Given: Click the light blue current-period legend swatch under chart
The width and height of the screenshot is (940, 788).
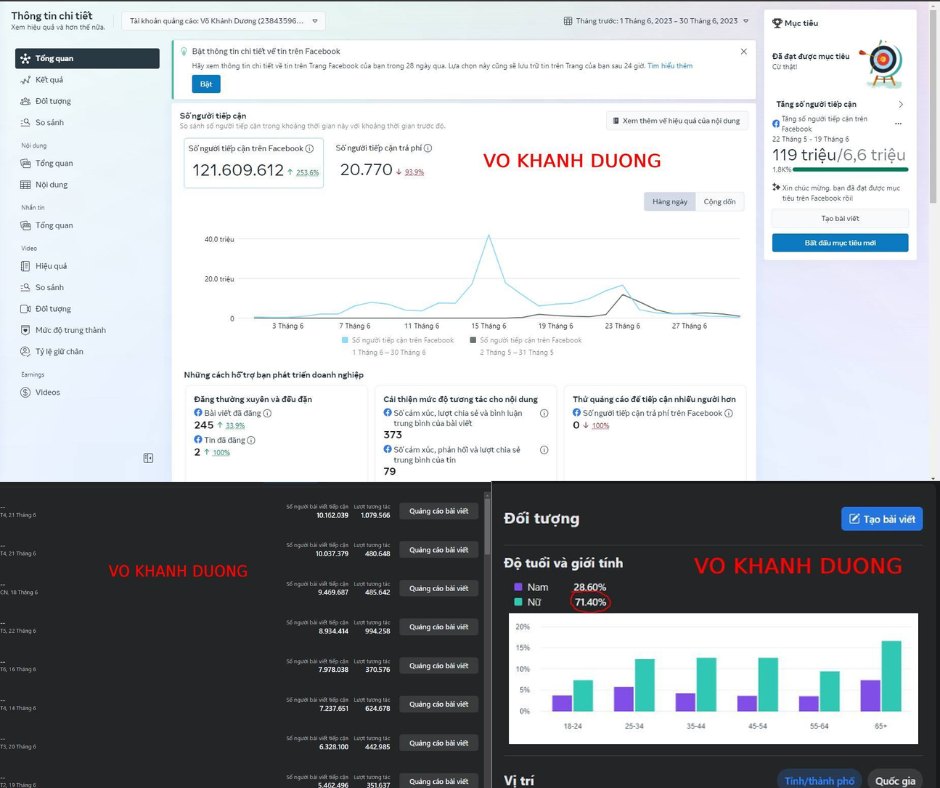Looking at the screenshot, I should [x=345, y=340].
